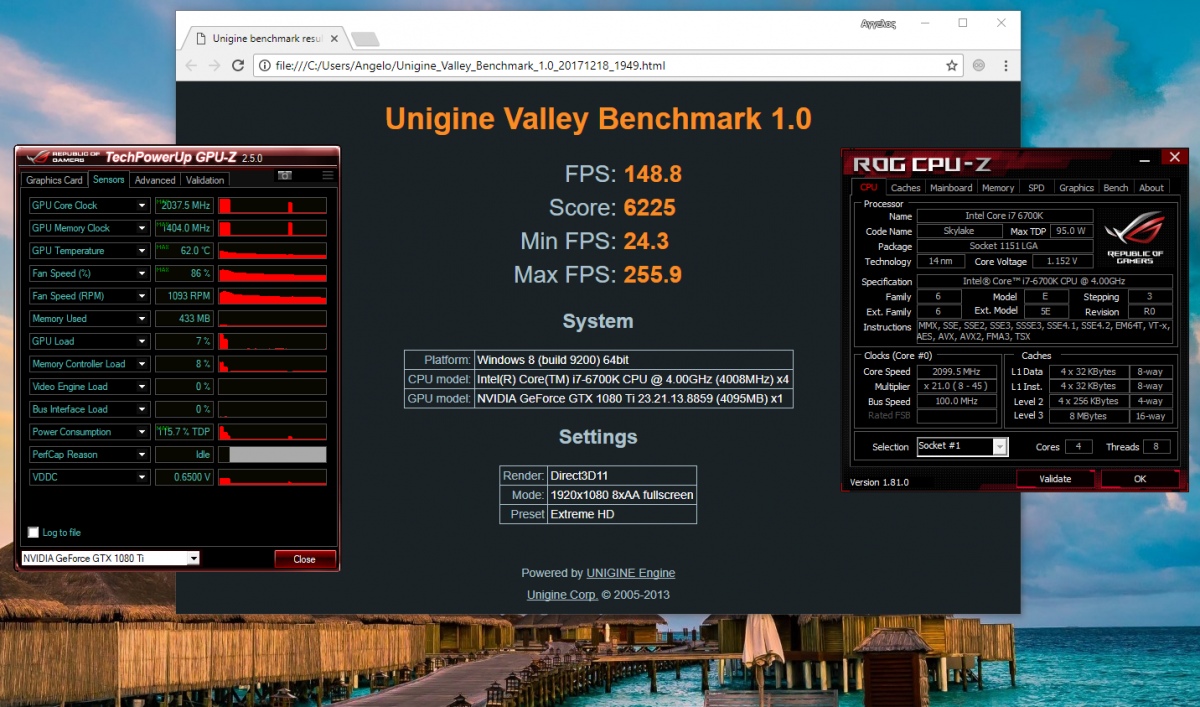Take a GPU-Z screenshot with the camera icon
The height and width of the screenshot is (707, 1200).
point(284,175)
